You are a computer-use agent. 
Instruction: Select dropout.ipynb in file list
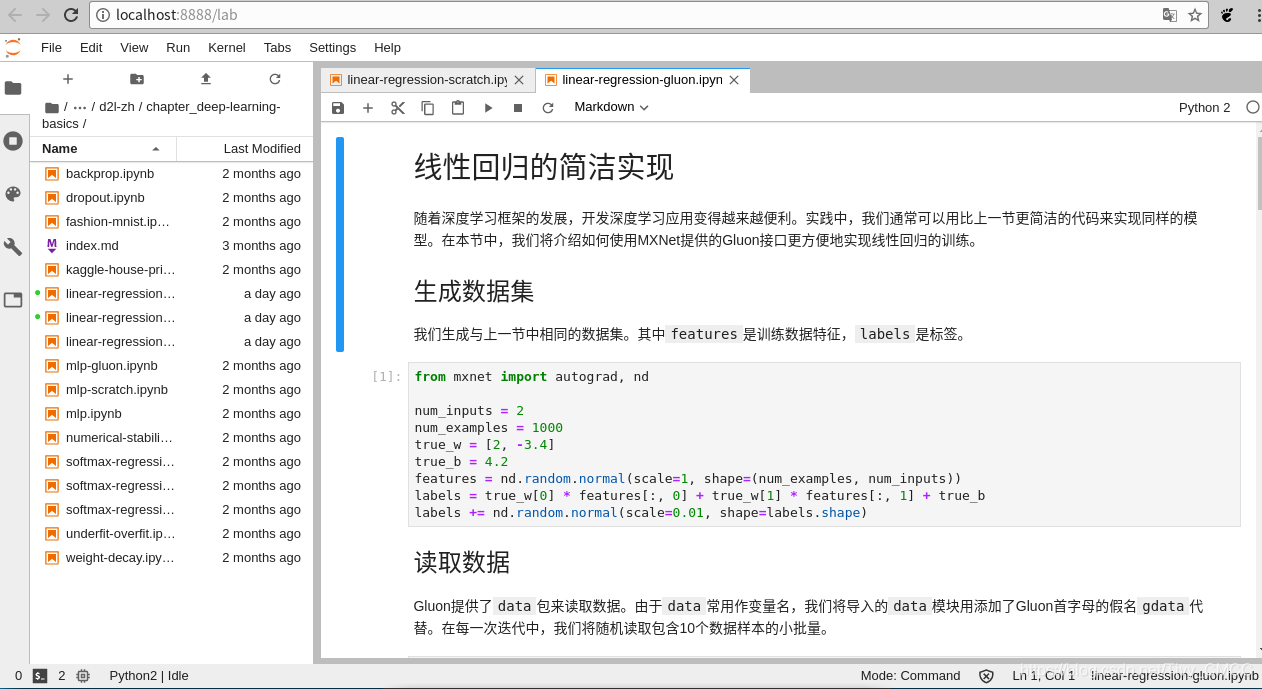click(171, 197)
